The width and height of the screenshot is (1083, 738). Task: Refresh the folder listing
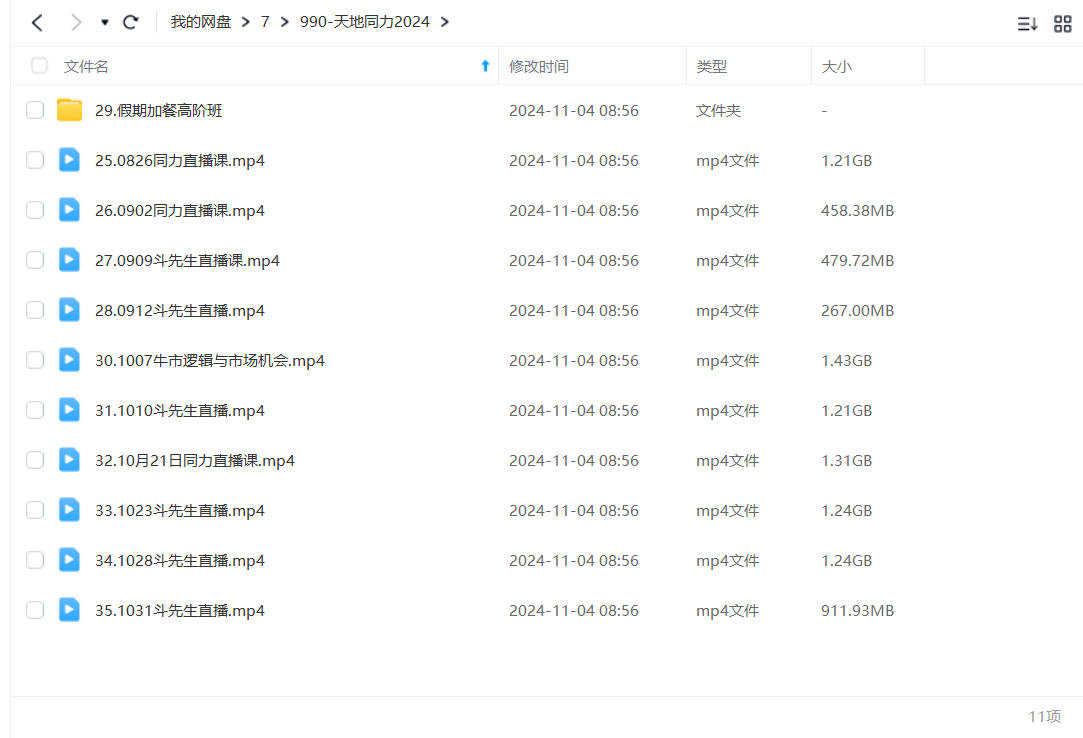131,23
